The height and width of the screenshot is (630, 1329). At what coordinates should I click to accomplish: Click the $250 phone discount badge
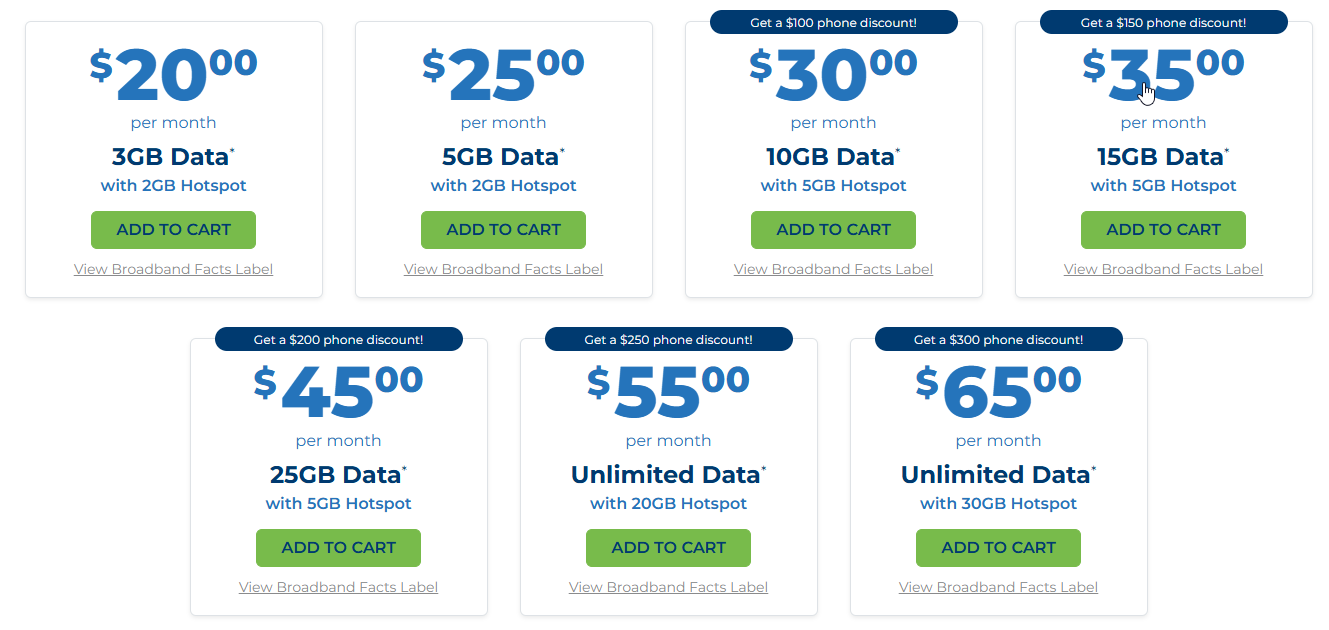[668, 340]
